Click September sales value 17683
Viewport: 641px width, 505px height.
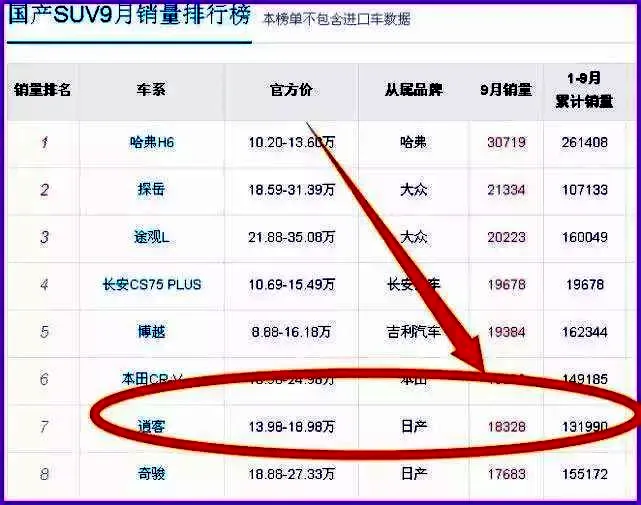tap(507, 474)
